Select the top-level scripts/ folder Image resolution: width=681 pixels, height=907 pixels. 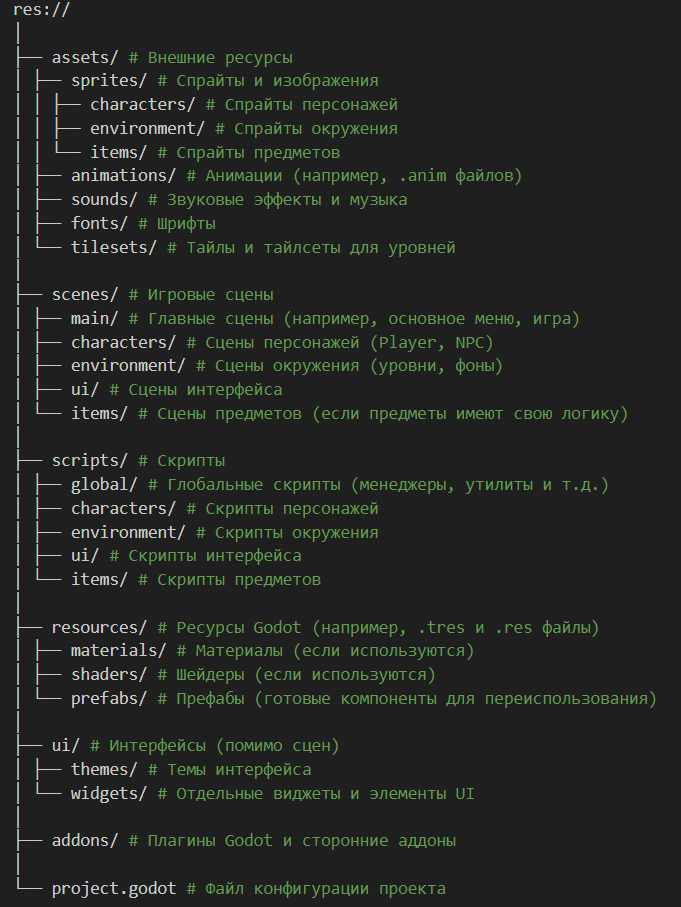(x=90, y=461)
